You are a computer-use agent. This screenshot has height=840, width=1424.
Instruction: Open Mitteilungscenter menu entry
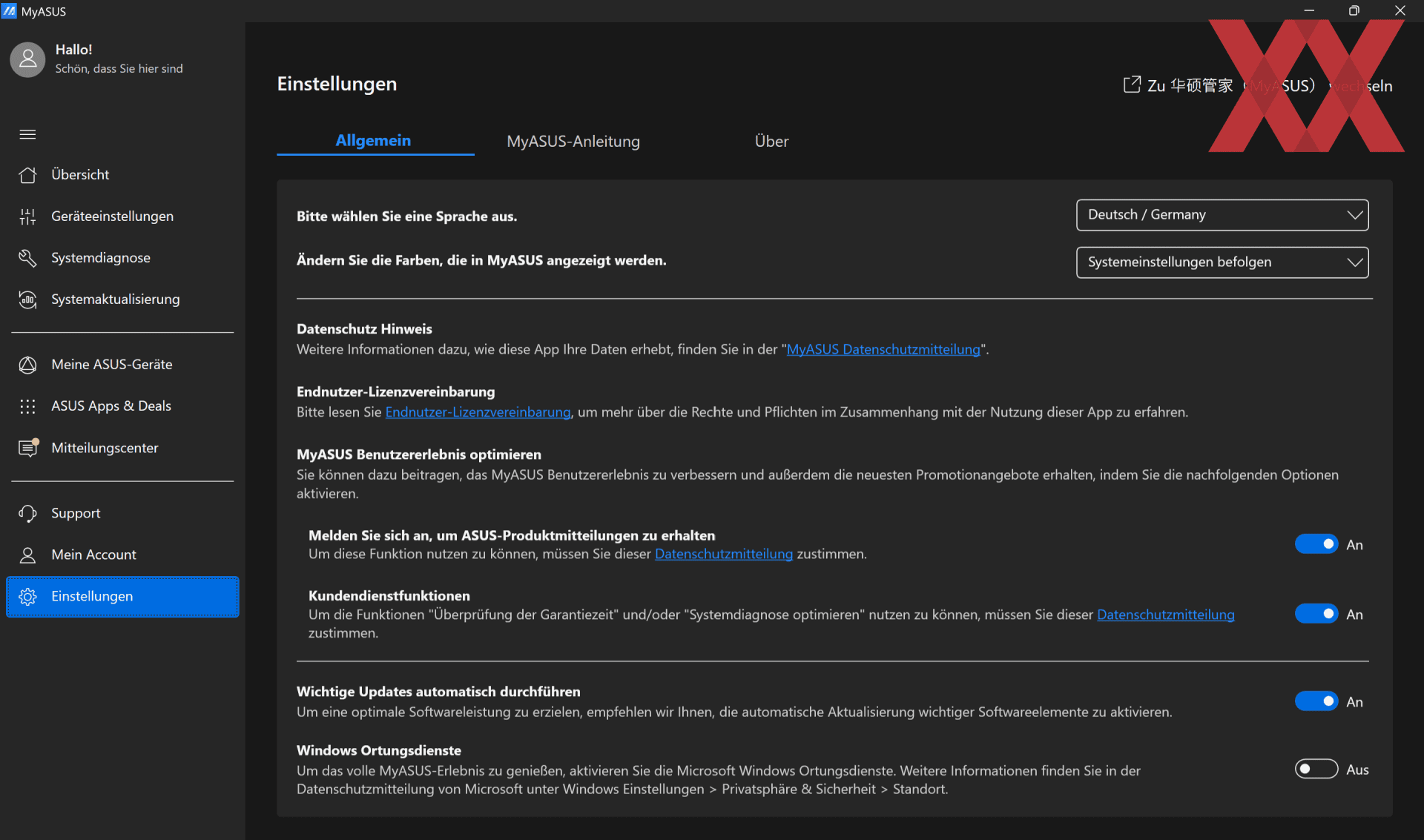[x=122, y=448]
